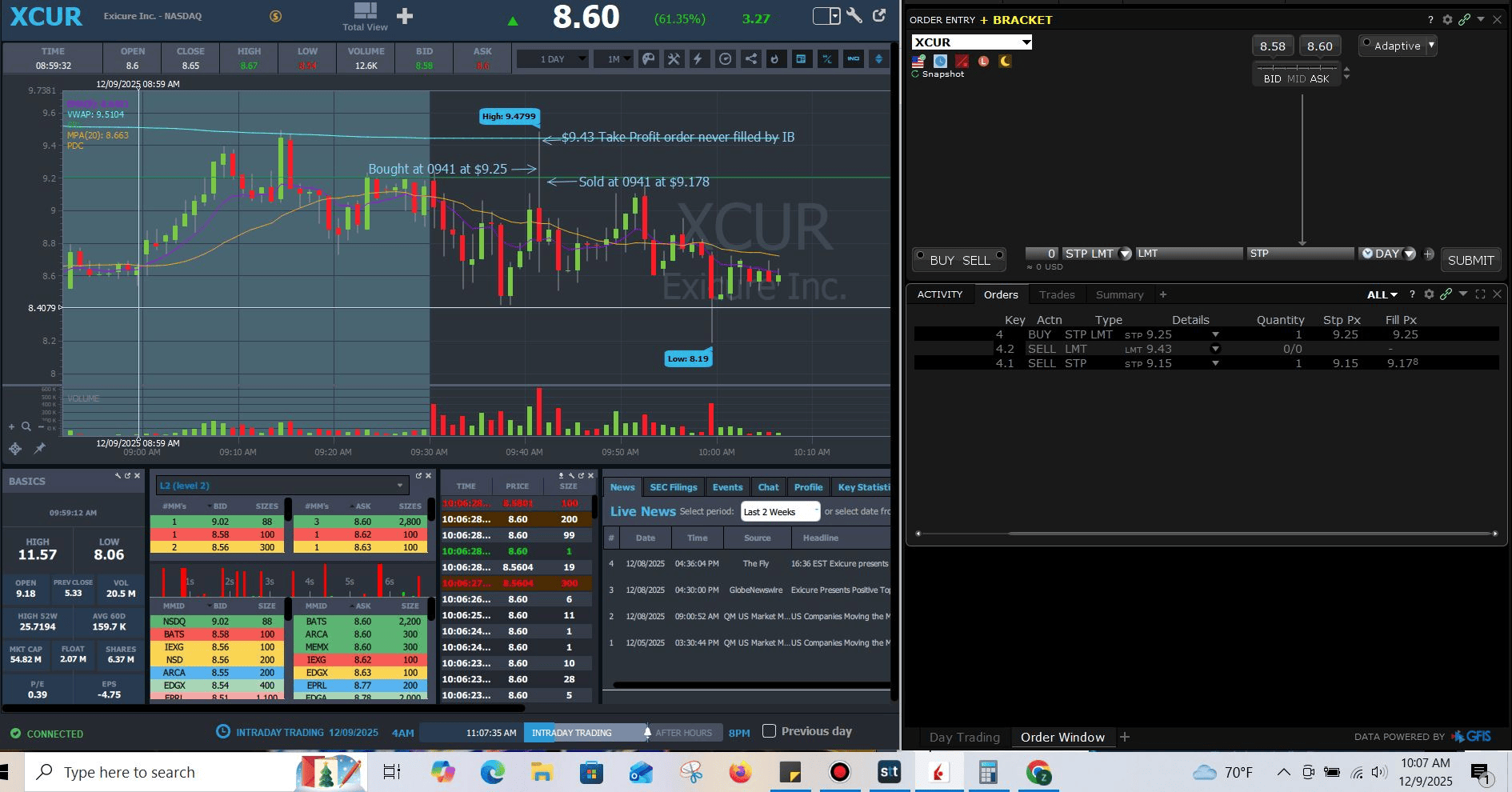1512x792 pixels.
Task: Click the 8.60 ask price button
Action: pyautogui.click(x=1319, y=46)
